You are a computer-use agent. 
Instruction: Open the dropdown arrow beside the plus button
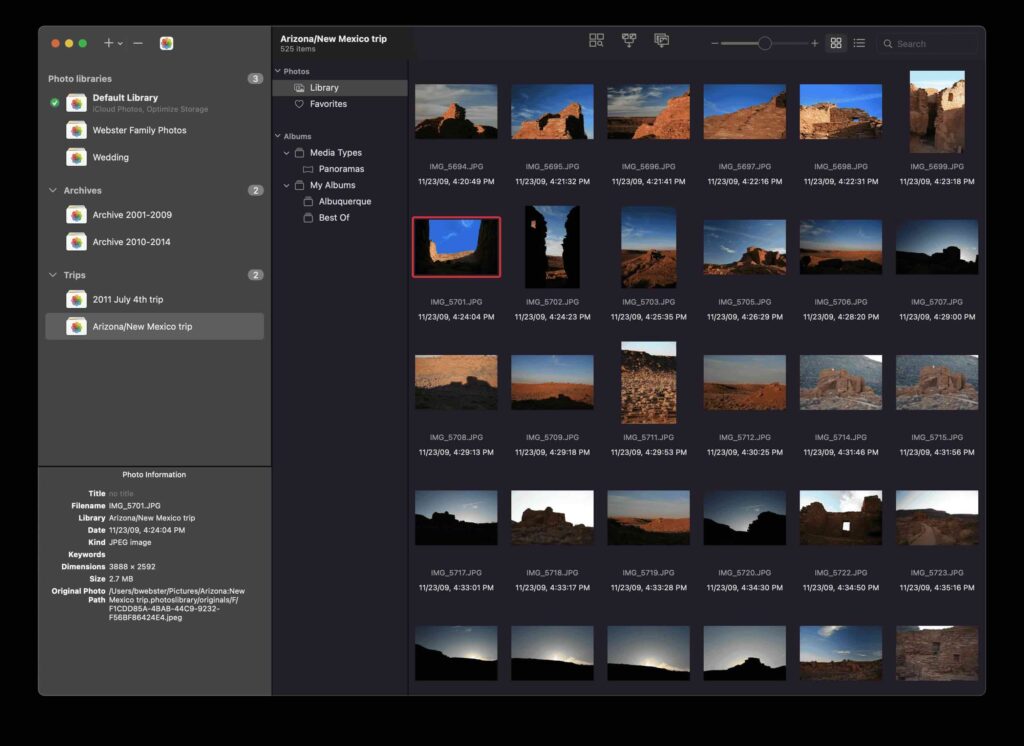[x=119, y=43]
